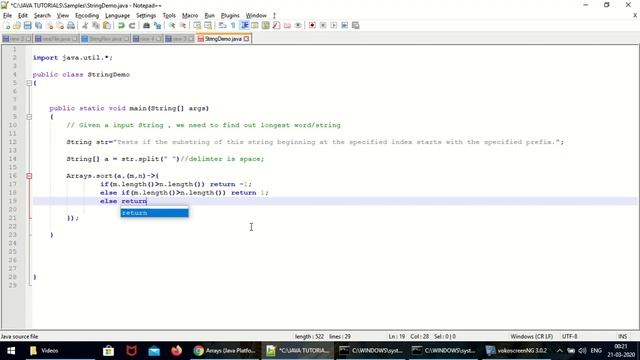This screenshot has height=360, width=640.
Task: Click the Open file toolbar icon
Action: click(17, 25)
